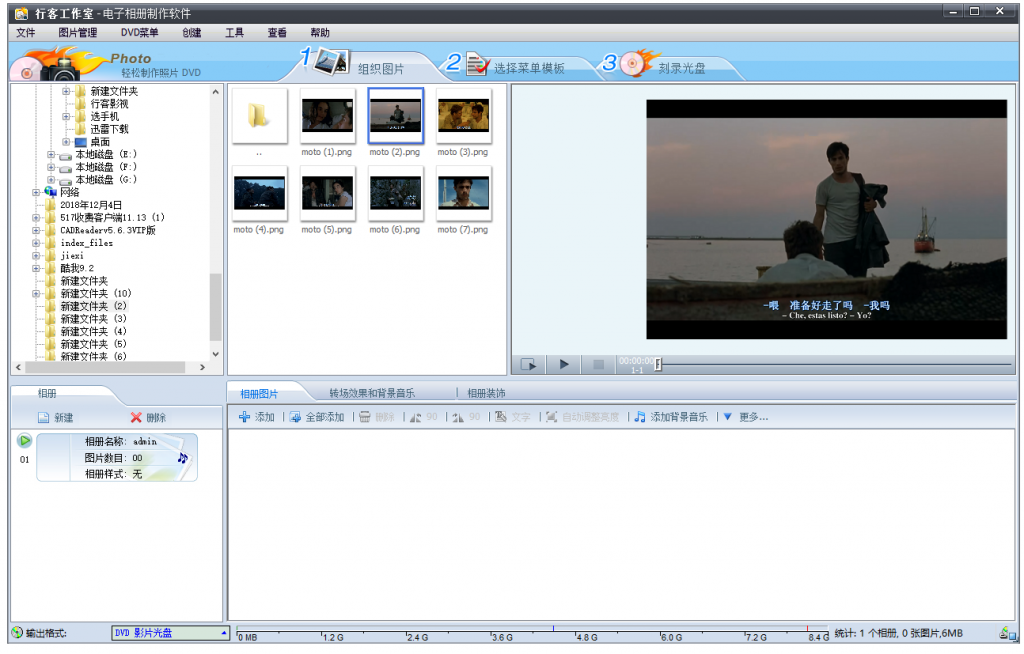Open the 文件 menu
The width and height of the screenshot is (1024, 654).
tap(25, 33)
